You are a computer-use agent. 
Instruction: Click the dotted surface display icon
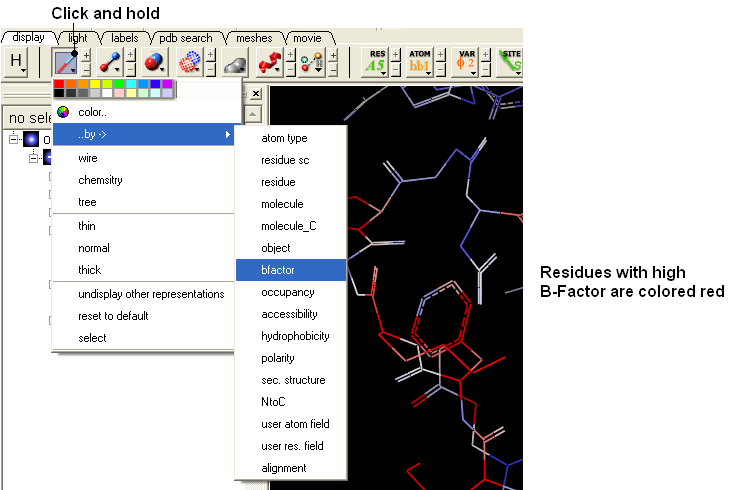coord(190,62)
